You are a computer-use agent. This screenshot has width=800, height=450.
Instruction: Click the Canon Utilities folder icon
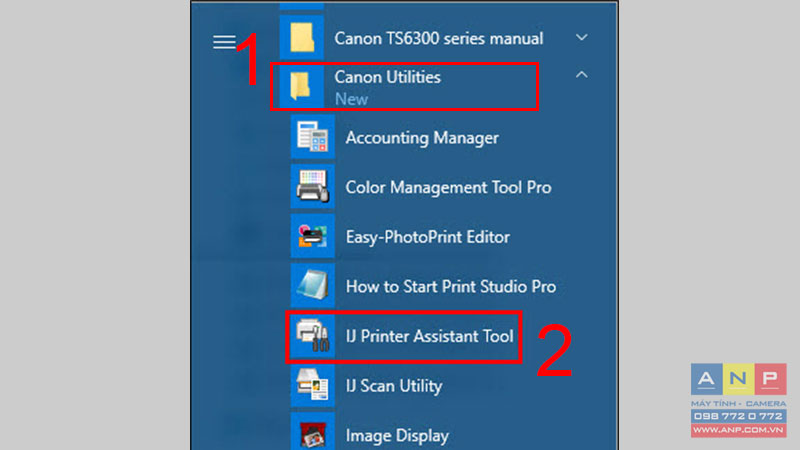302,86
